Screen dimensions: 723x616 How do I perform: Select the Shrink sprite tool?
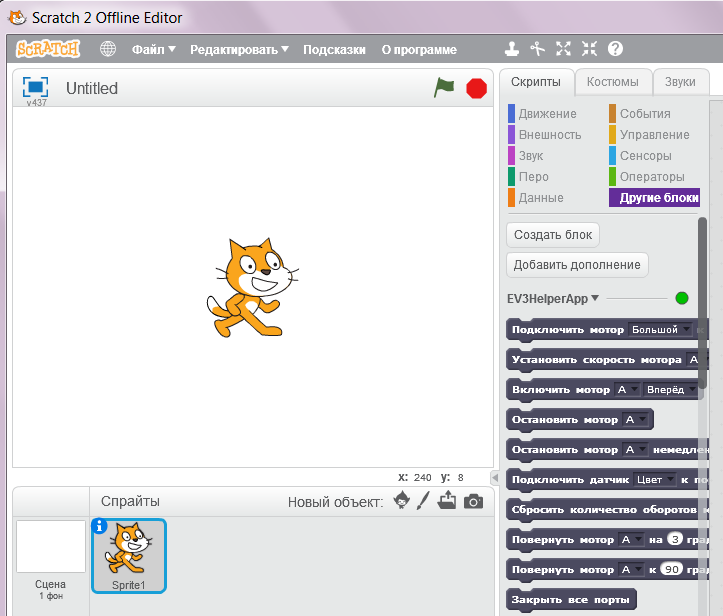pyautogui.click(x=589, y=48)
